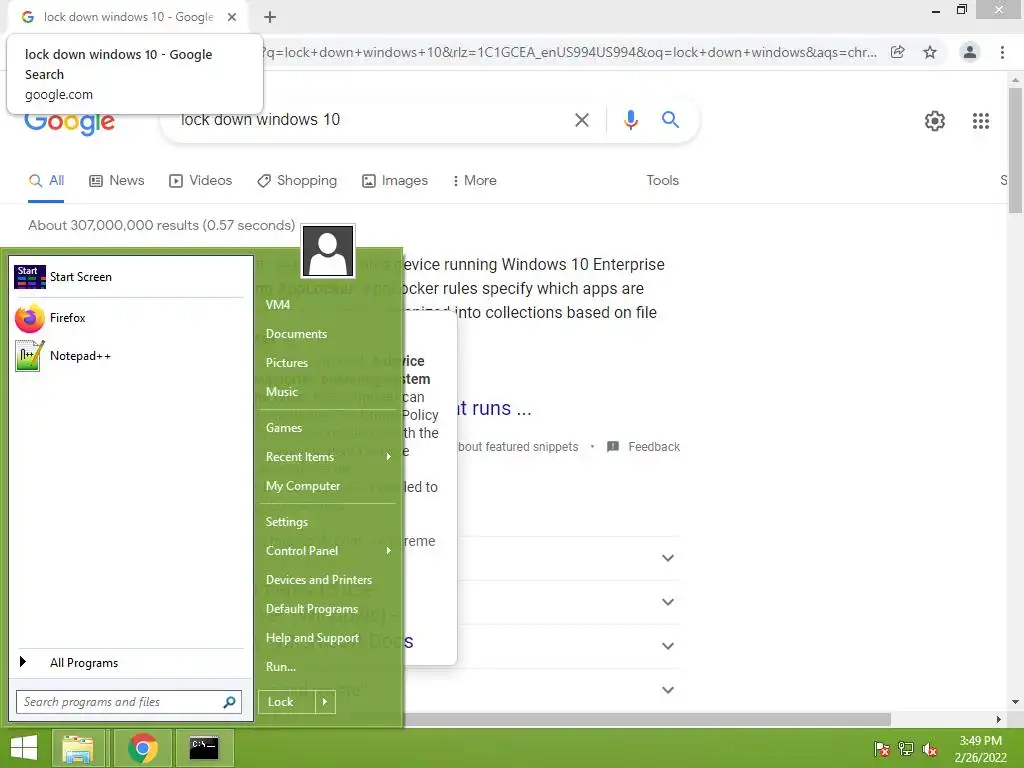Open Chrome three-dot menu
Image resolution: width=1024 pixels, height=768 pixels.
point(1002,52)
